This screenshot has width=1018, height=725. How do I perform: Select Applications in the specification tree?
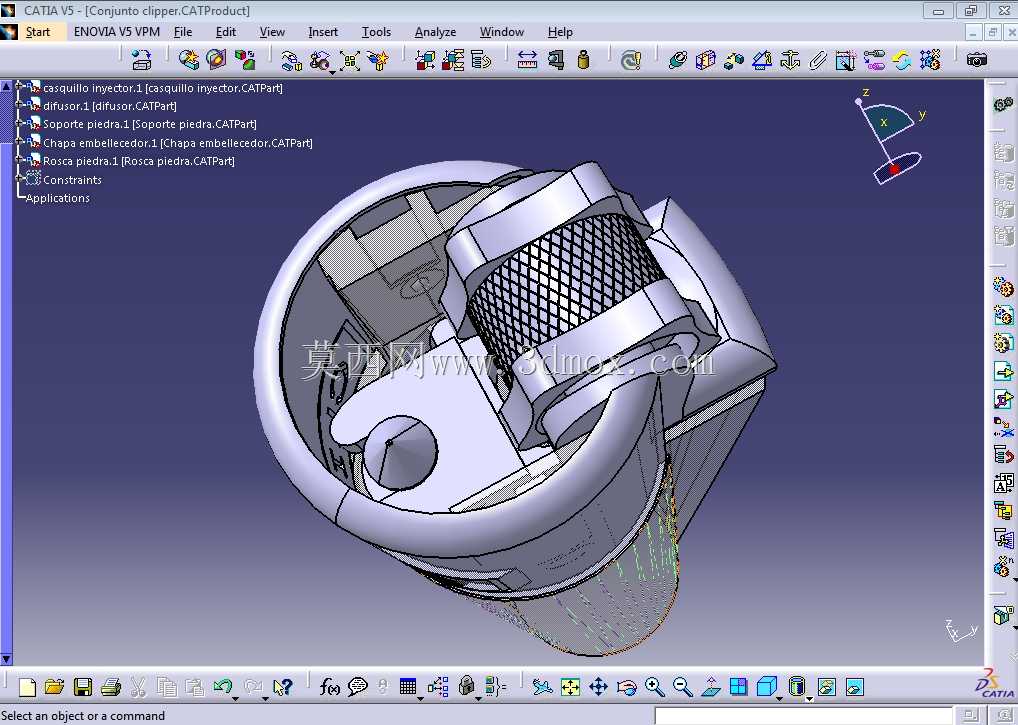tap(57, 198)
